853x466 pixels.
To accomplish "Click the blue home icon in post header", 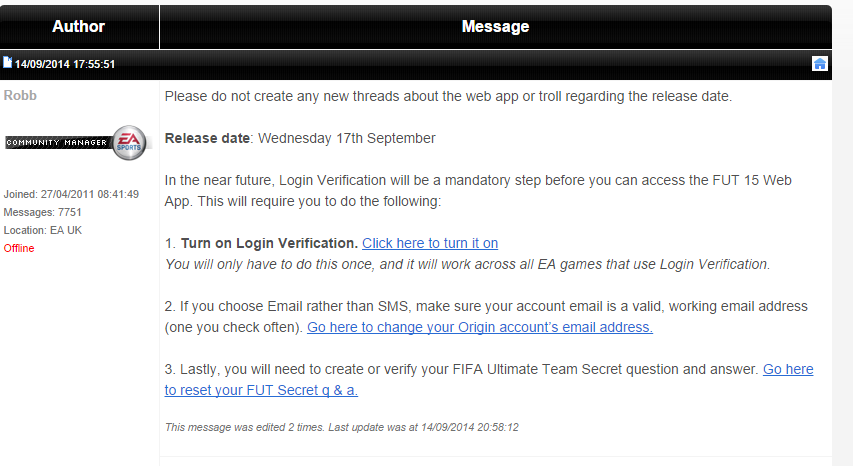I will point(819,64).
